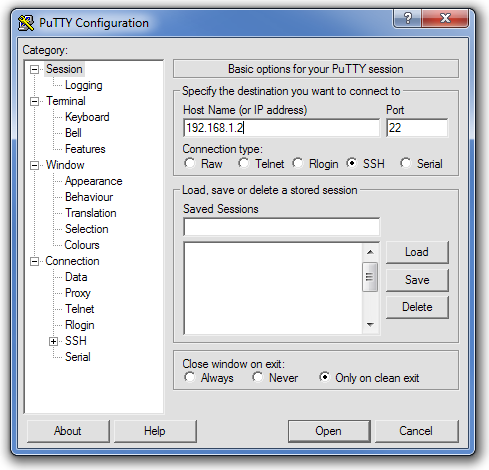Click Open to start the connection

tap(329, 431)
